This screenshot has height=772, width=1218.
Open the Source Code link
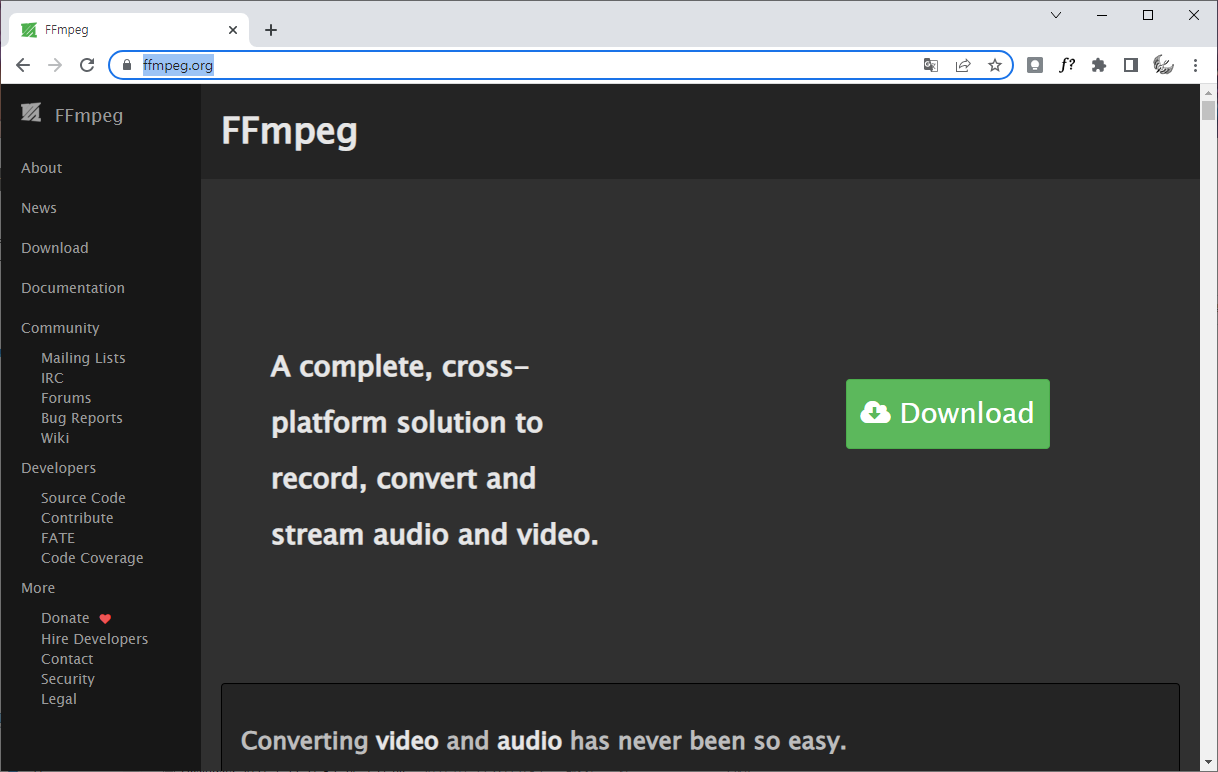tap(83, 497)
